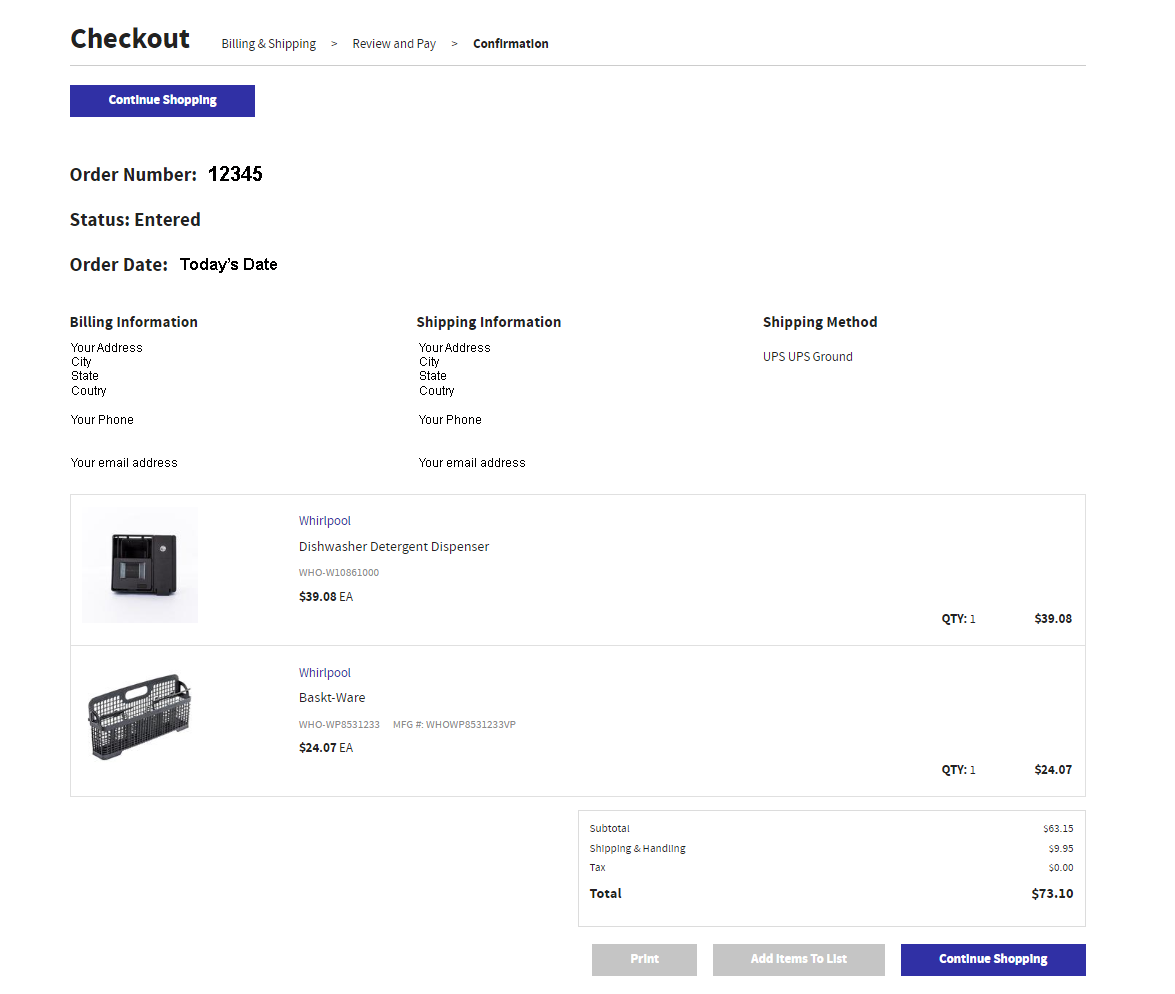
Task: Click the bottom Continue Shopping button
Action: tap(993, 960)
